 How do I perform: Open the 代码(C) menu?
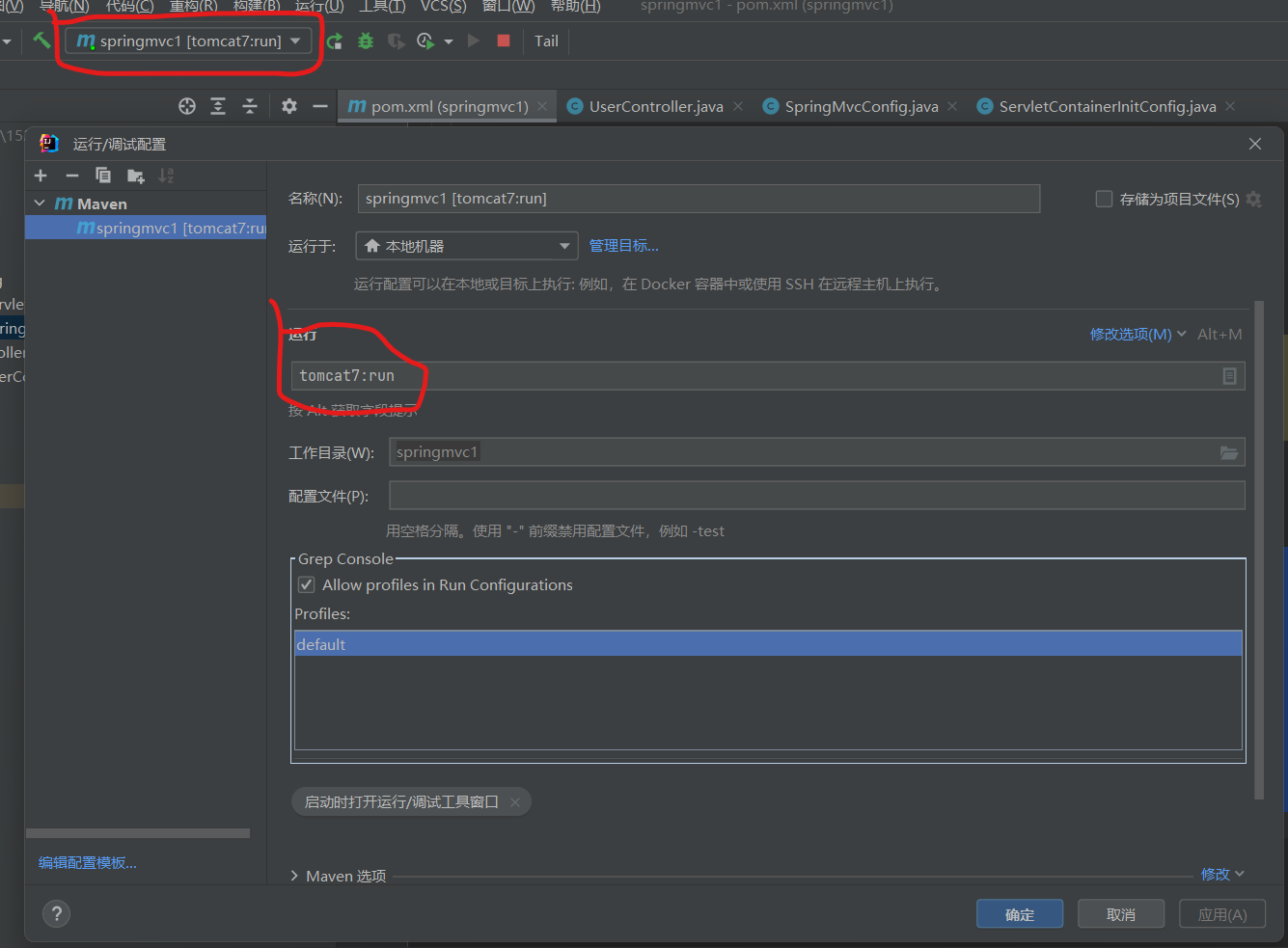tap(129, 6)
